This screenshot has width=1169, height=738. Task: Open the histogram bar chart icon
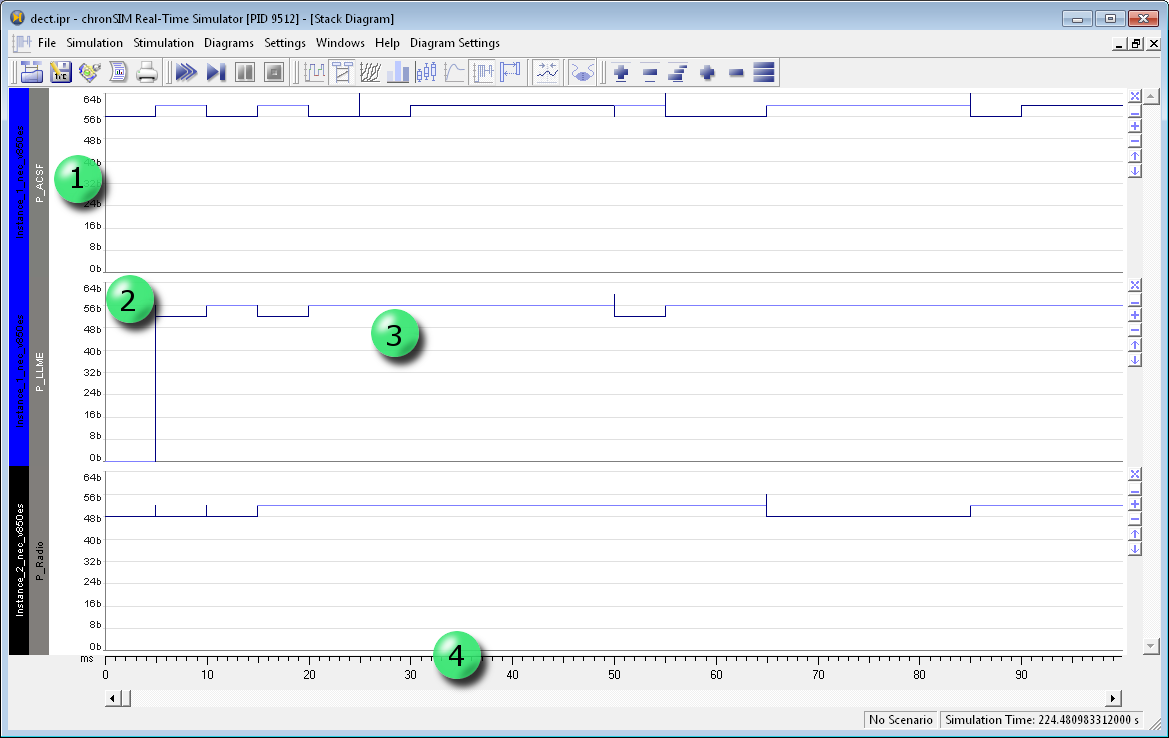397,72
